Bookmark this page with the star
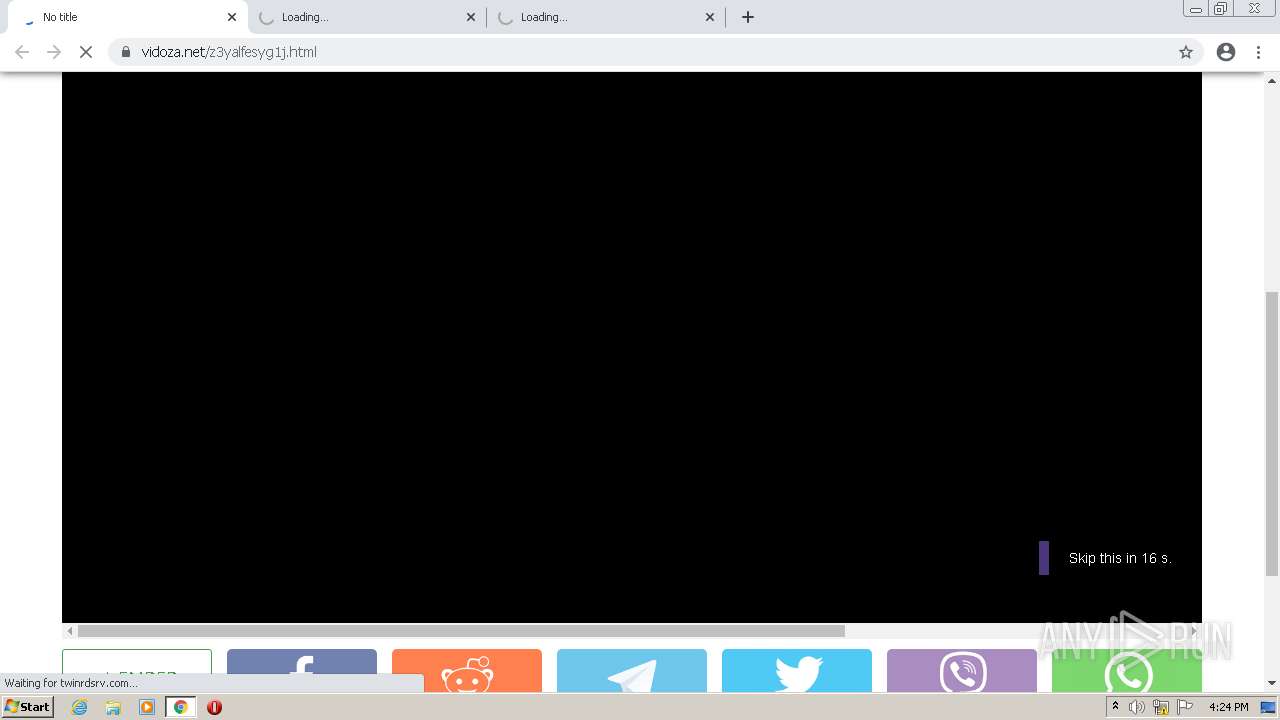This screenshot has height=720, width=1280. (1186, 52)
